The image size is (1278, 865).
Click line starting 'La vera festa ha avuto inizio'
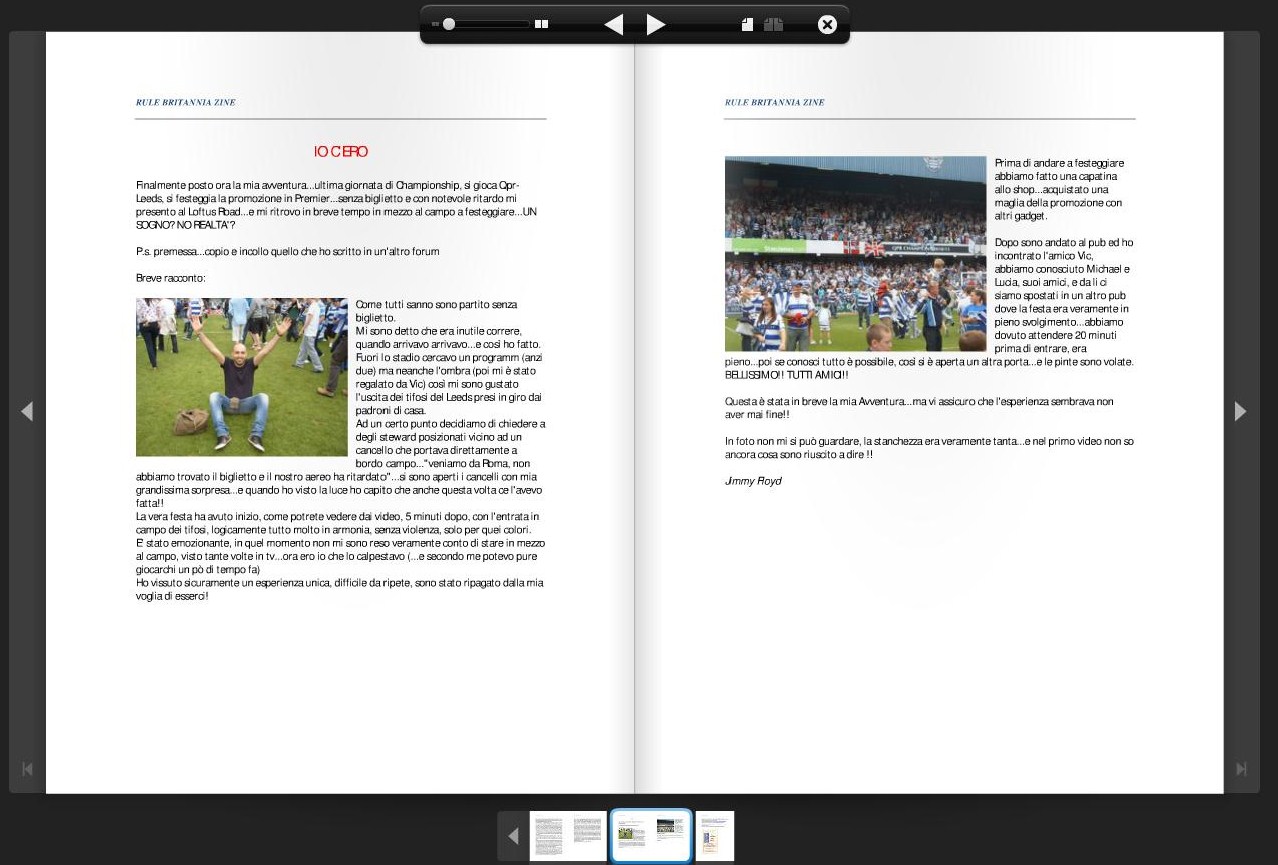coord(338,516)
